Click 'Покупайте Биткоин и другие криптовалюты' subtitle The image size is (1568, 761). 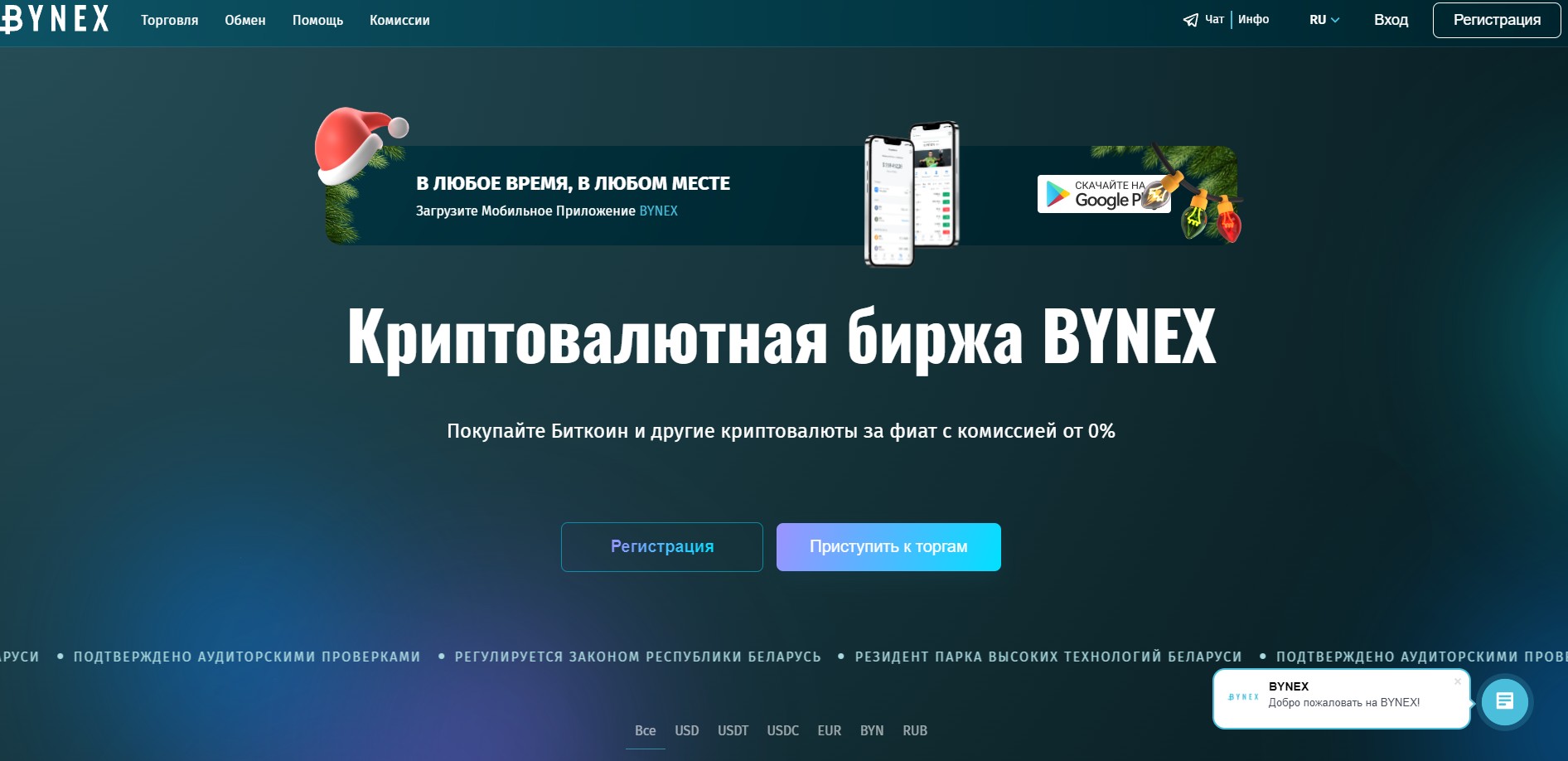pyautogui.click(x=781, y=431)
